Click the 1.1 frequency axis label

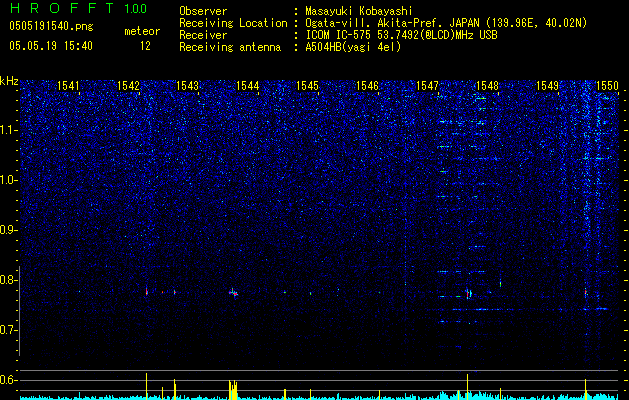[x=9, y=130]
